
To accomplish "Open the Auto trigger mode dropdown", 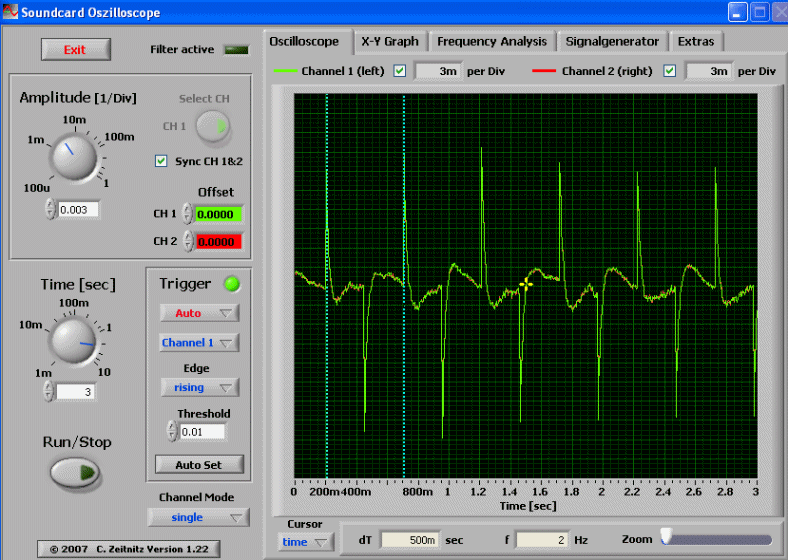I will pyautogui.click(x=200, y=313).
